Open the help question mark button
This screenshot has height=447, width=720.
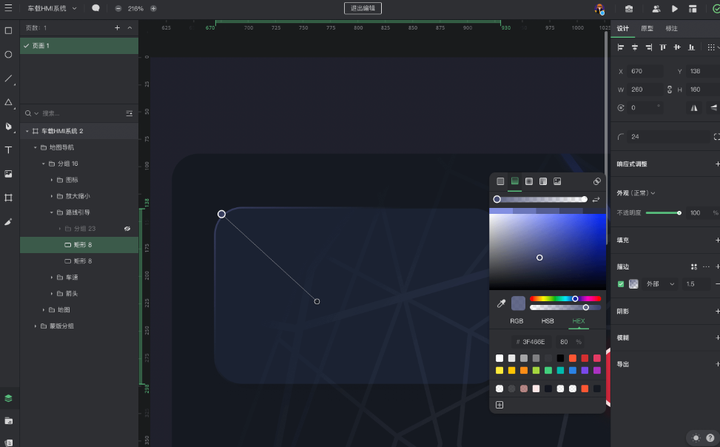click(710, 438)
